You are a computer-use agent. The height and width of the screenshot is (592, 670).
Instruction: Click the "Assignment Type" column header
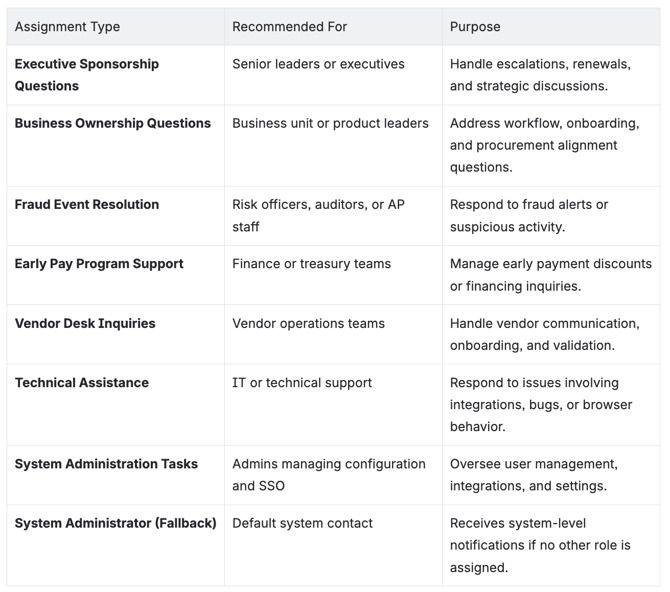pos(67,27)
